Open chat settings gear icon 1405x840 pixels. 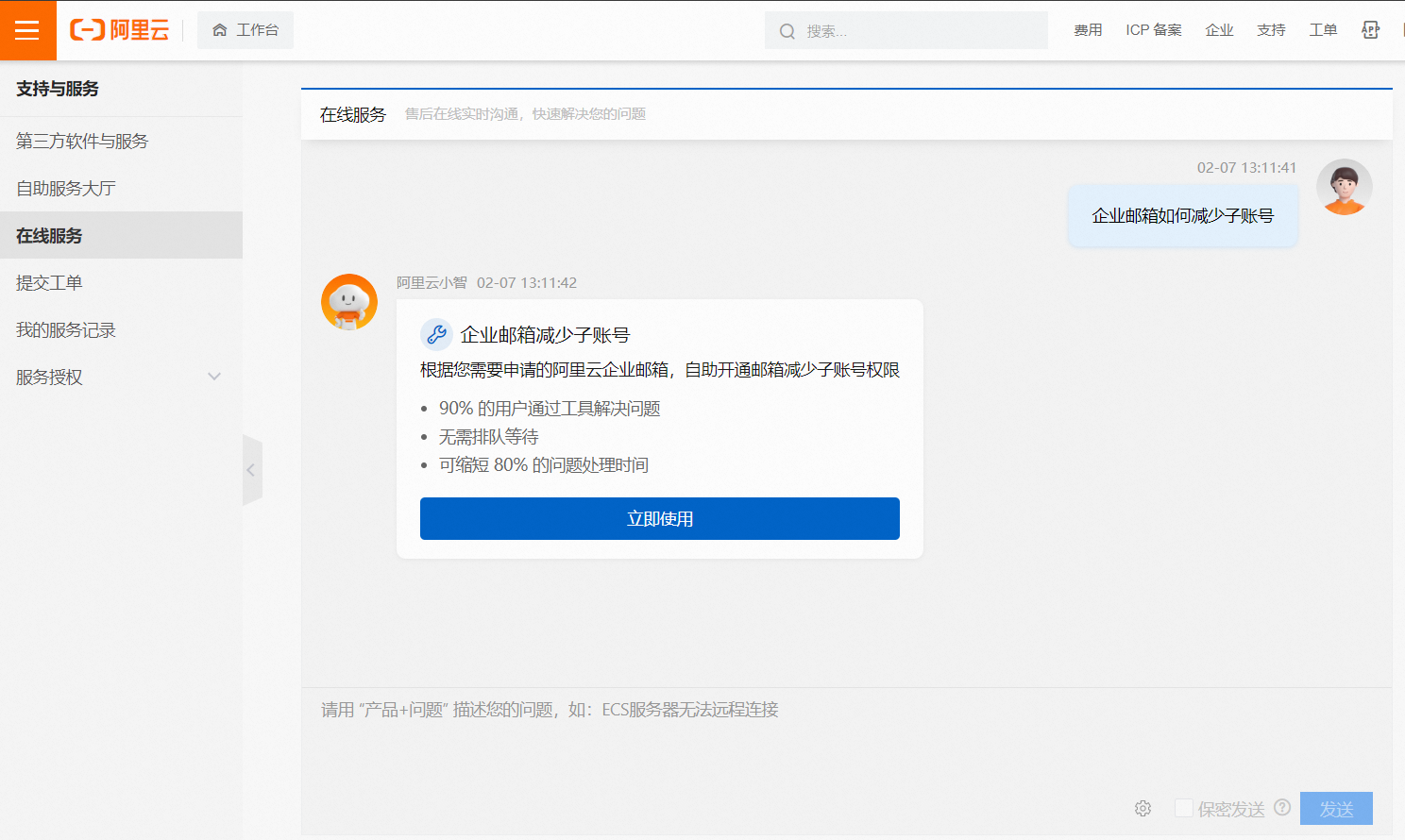coord(1143,809)
